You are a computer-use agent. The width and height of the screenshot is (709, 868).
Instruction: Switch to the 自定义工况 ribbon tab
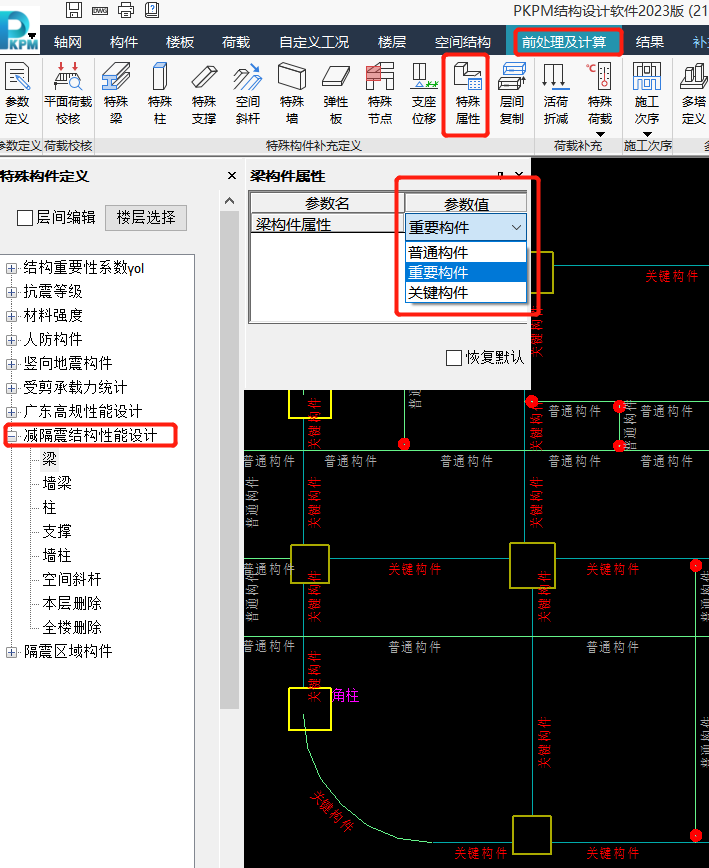click(314, 42)
